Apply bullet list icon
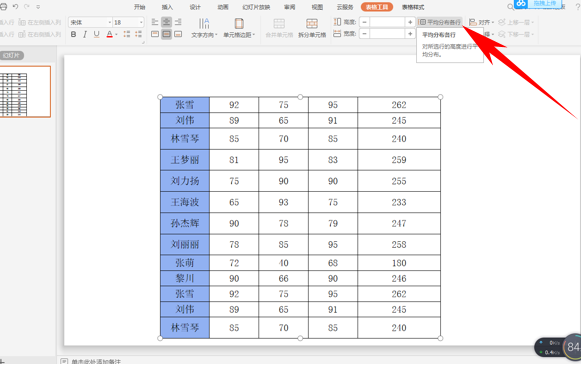Screen dimensions: 583x365 click(x=127, y=34)
